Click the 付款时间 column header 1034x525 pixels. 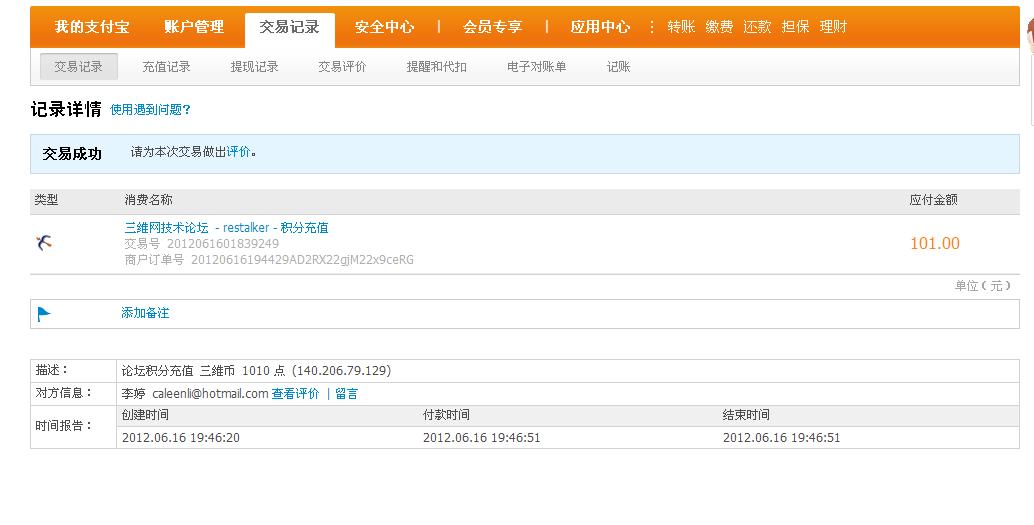[446, 415]
